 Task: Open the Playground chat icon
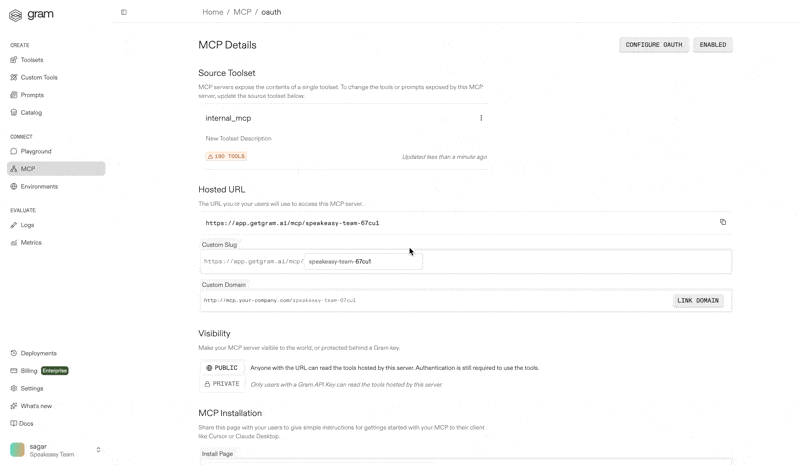pyautogui.click(x=14, y=151)
